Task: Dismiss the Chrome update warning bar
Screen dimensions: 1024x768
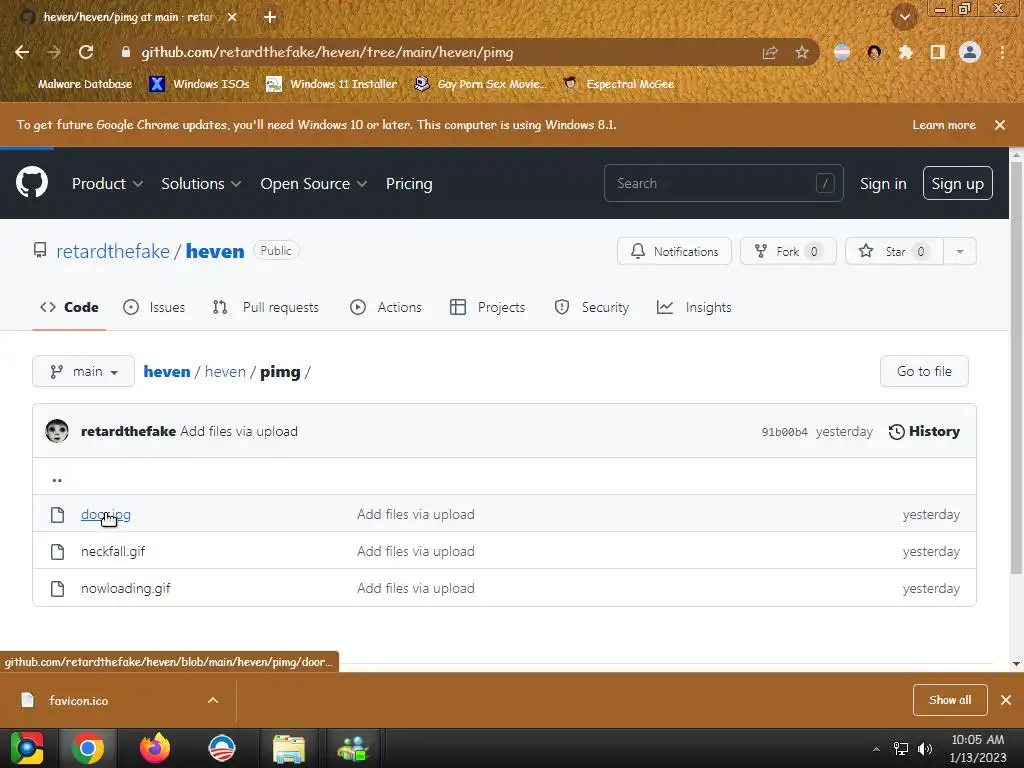Action: [999, 125]
